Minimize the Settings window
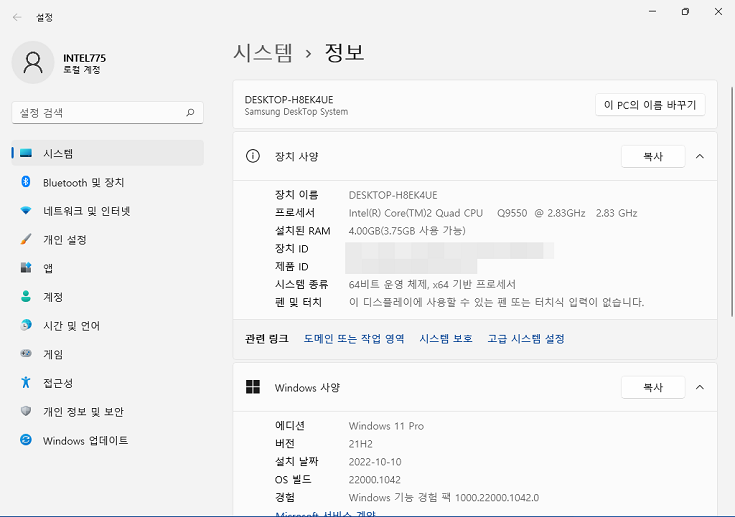This screenshot has height=517, width=735. tap(652, 12)
